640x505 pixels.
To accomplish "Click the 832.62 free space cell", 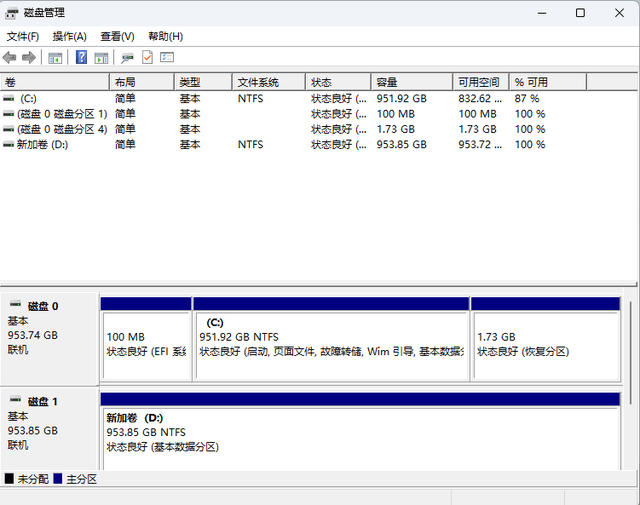I will coord(480,98).
